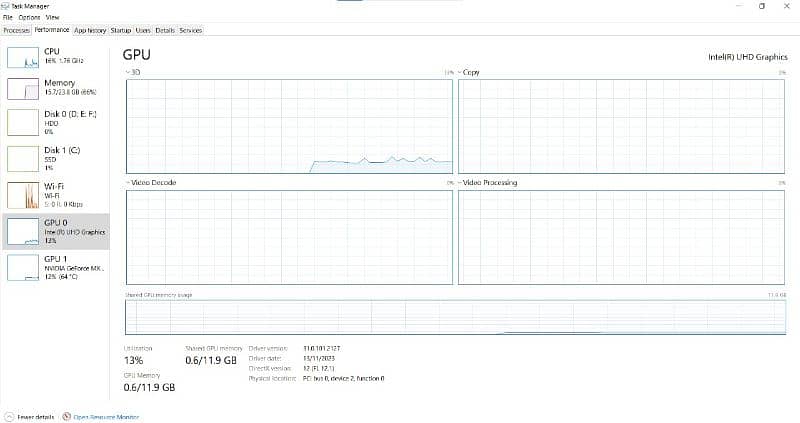Switch to the Startup tab
Image resolution: width=800 pixels, height=423 pixels.
[120, 30]
